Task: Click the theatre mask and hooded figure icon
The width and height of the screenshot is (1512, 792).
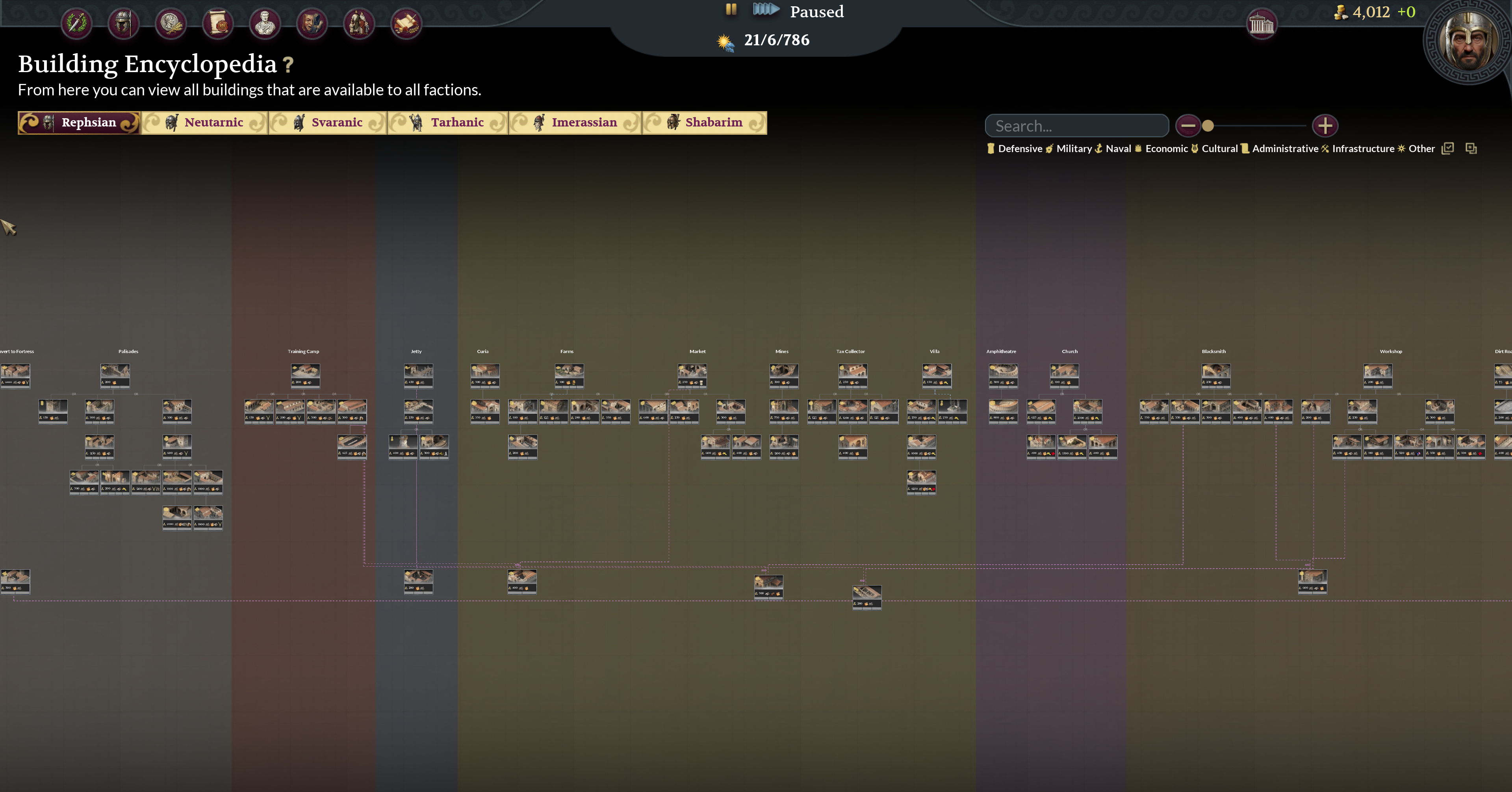Action: pos(312,24)
